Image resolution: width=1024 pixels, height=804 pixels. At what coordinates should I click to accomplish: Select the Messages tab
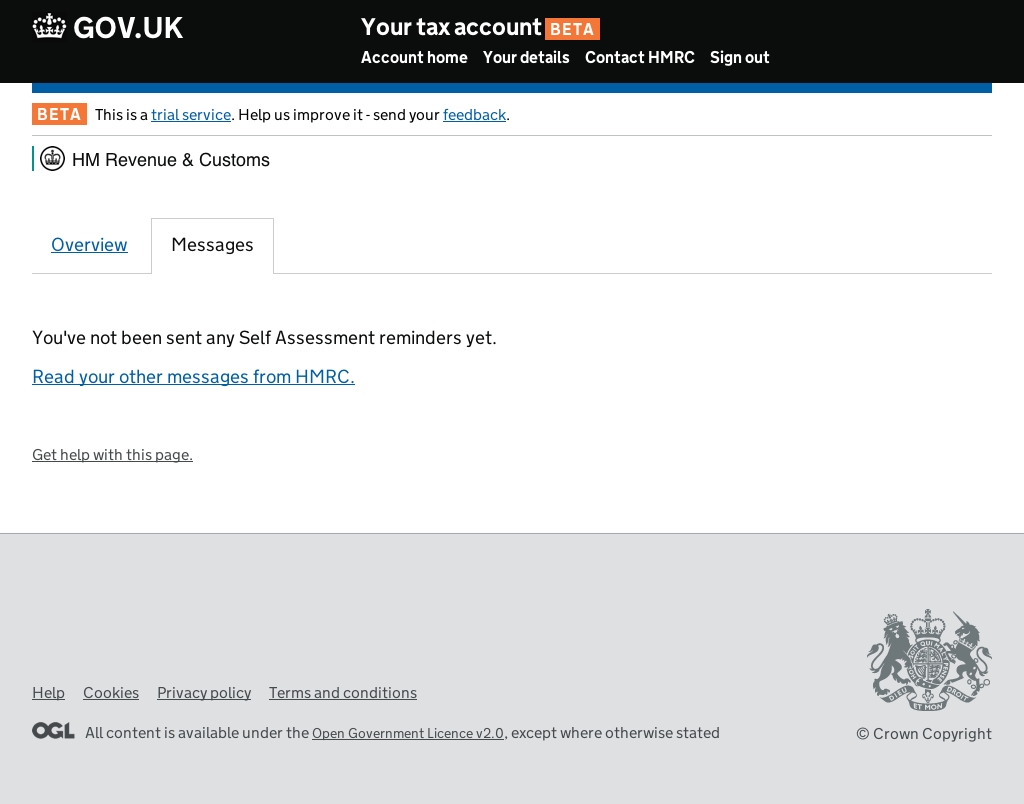pyautogui.click(x=212, y=245)
